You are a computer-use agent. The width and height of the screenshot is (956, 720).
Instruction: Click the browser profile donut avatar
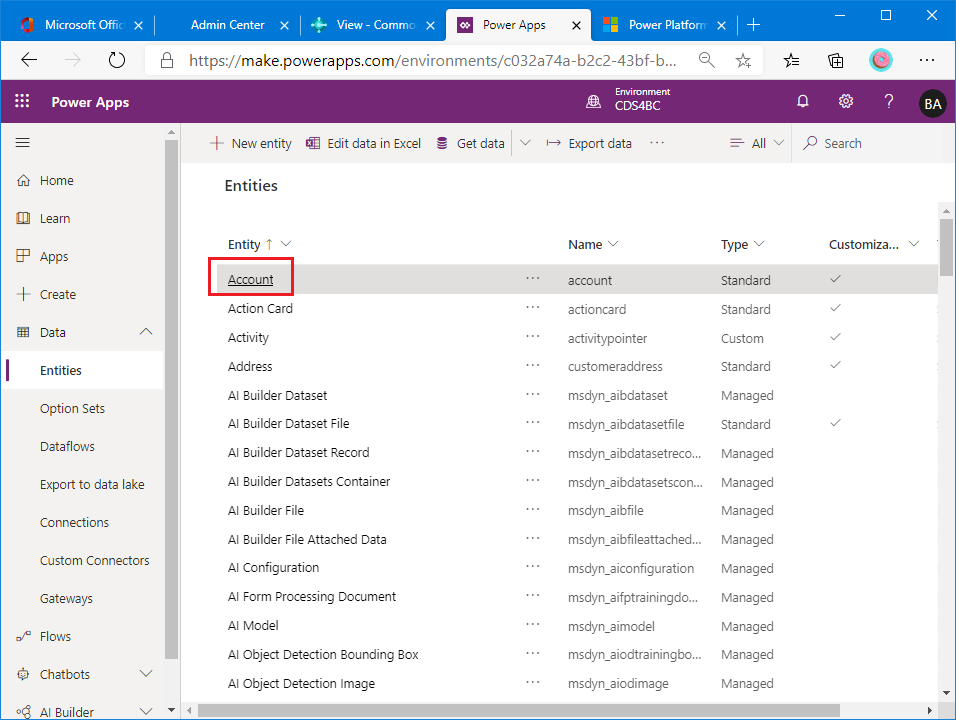(880, 60)
